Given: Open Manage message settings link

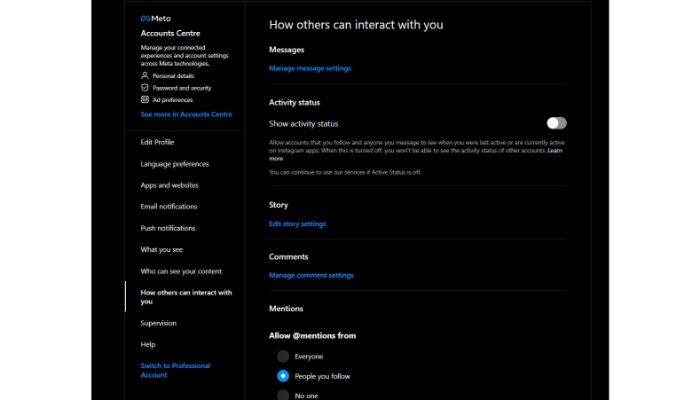Looking at the screenshot, I should (310, 68).
